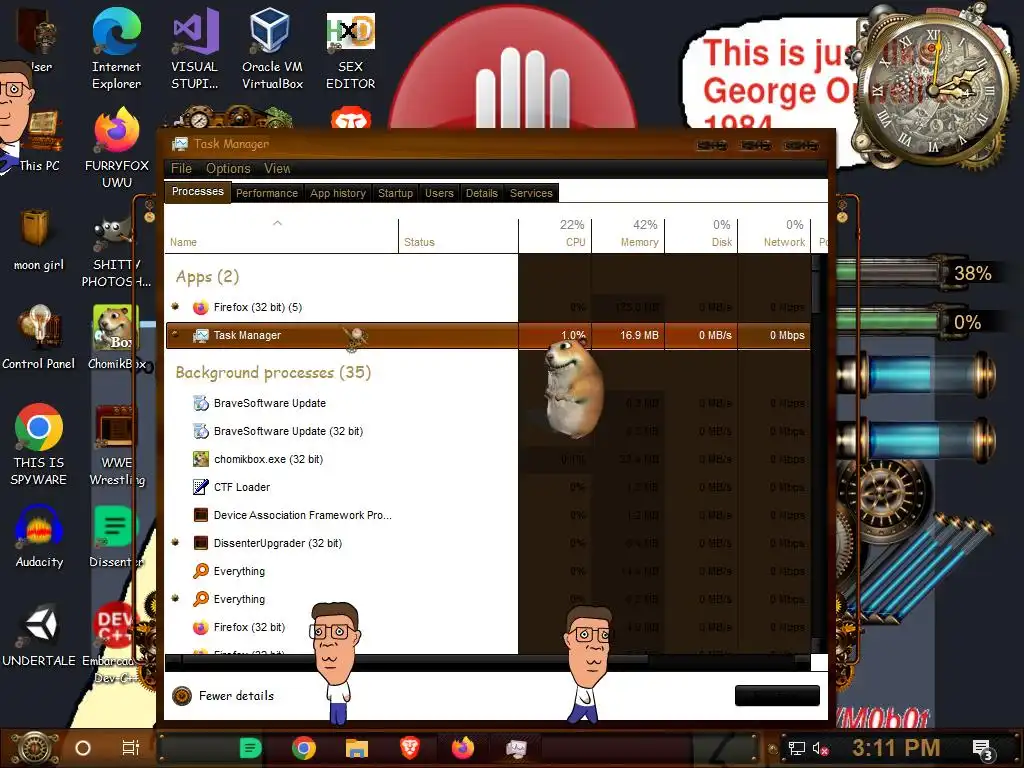This screenshot has width=1024, height=768.
Task: Sort by the CPU column header
Action: pyautogui.click(x=555, y=235)
